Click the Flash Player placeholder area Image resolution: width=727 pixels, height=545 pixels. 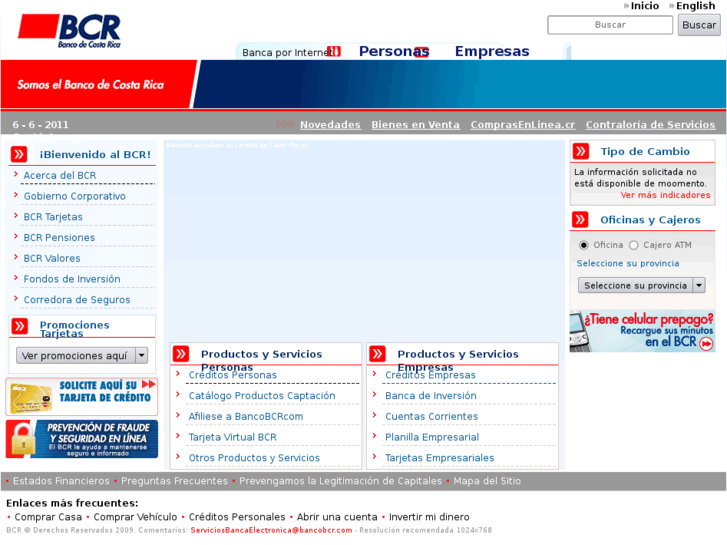coord(364,239)
